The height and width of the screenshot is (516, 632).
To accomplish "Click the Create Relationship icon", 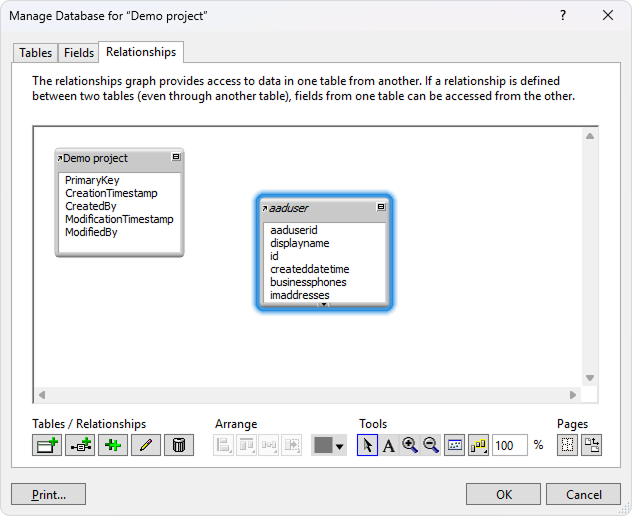I will [x=80, y=445].
